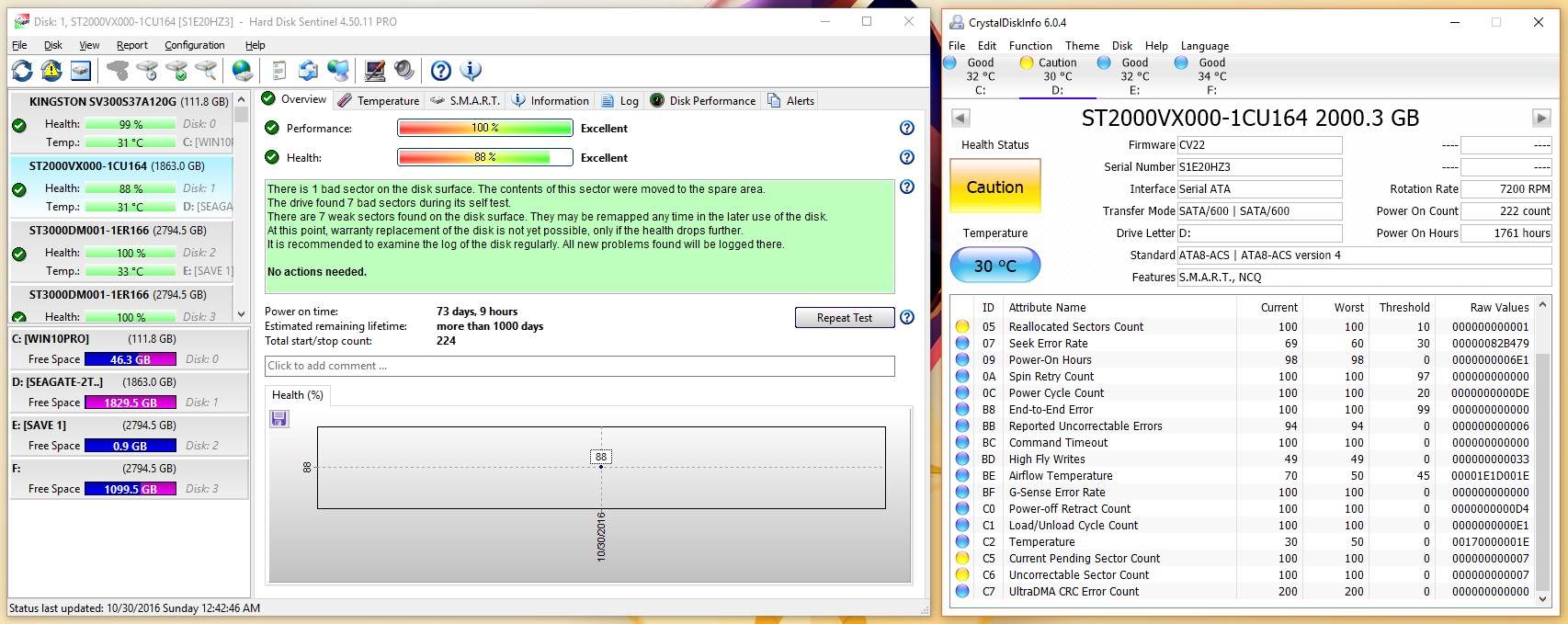The image size is (1568, 624).
Task: Click the blue question mark help toolbar icon
Action: tap(441, 70)
